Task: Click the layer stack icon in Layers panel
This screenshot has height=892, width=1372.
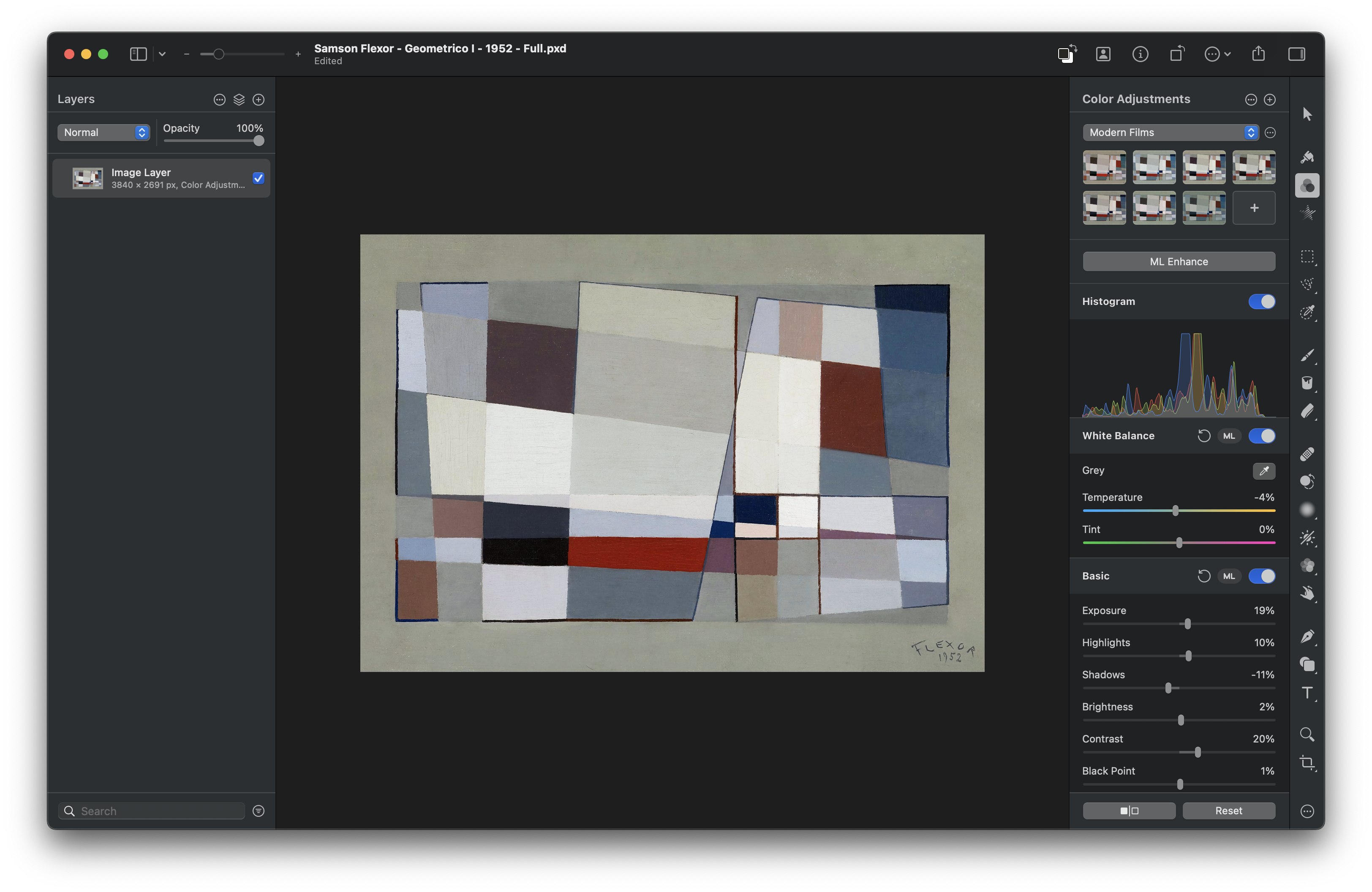Action: click(x=239, y=100)
